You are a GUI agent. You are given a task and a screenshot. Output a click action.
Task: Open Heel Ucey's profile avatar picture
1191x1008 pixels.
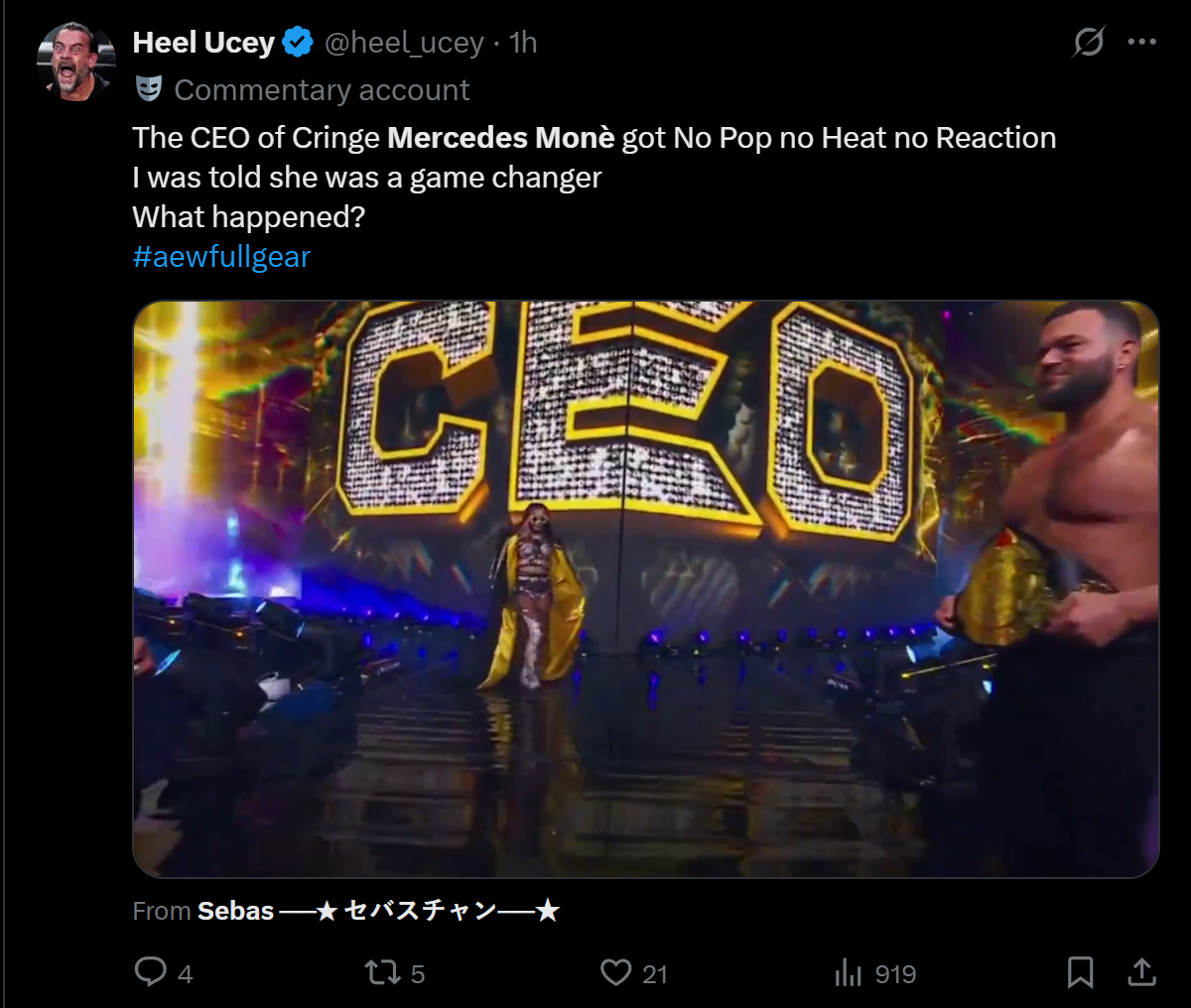pyautogui.click(x=75, y=61)
